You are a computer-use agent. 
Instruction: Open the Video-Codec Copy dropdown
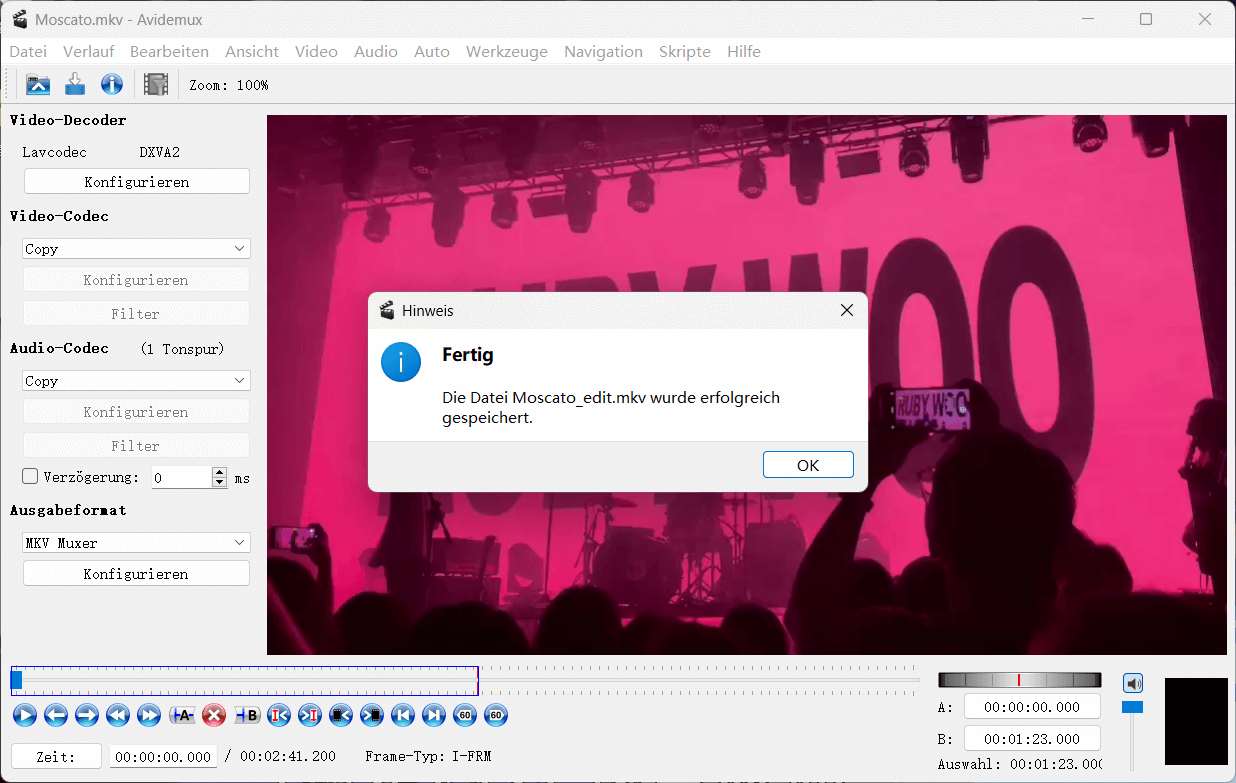(x=136, y=249)
